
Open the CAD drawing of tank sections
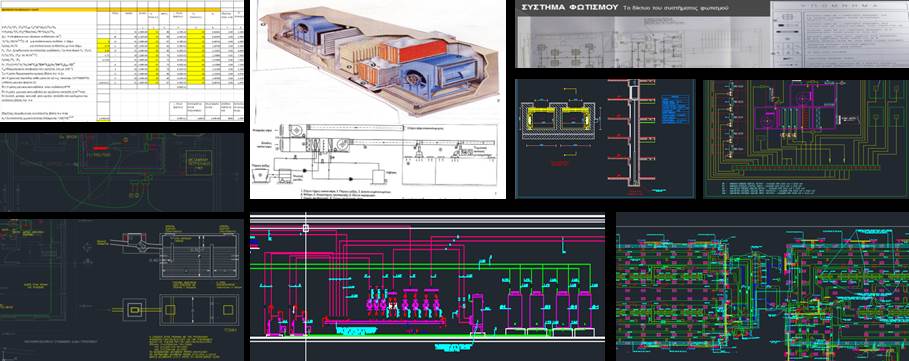tap(122, 290)
